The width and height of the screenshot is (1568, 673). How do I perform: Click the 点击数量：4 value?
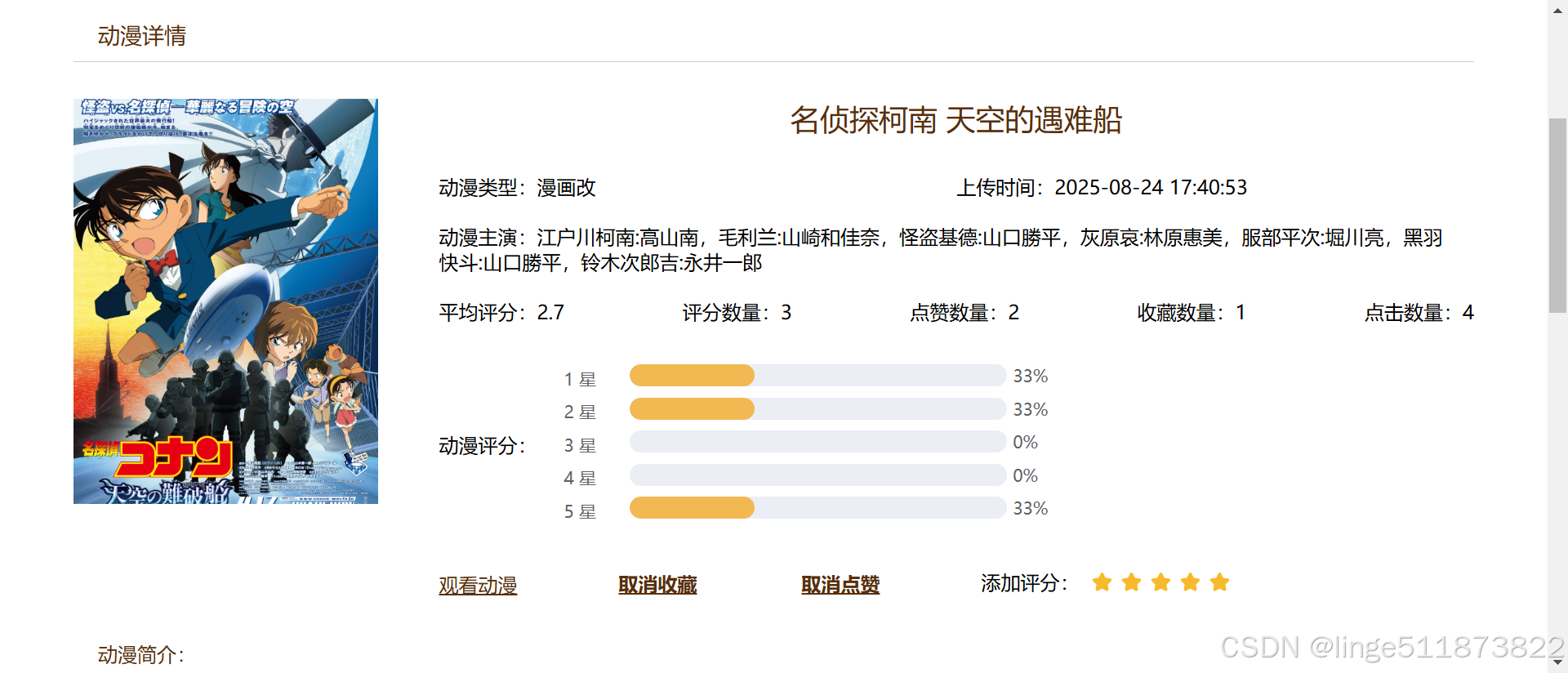[x=1419, y=313]
